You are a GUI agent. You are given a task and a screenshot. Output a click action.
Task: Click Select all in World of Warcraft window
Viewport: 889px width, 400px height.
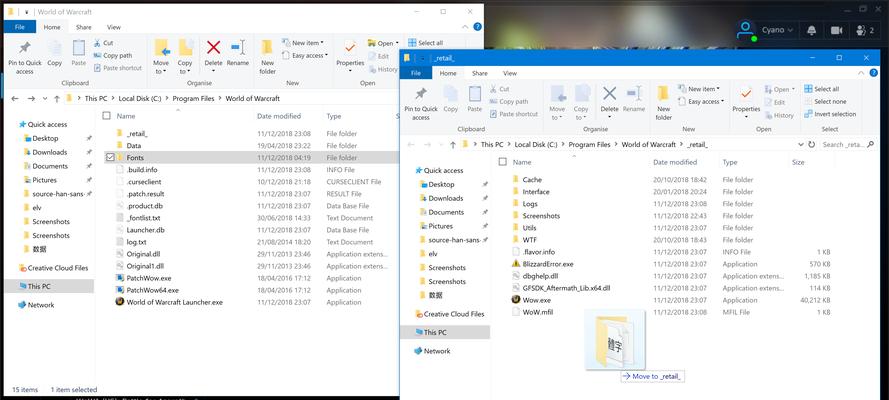point(425,42)
